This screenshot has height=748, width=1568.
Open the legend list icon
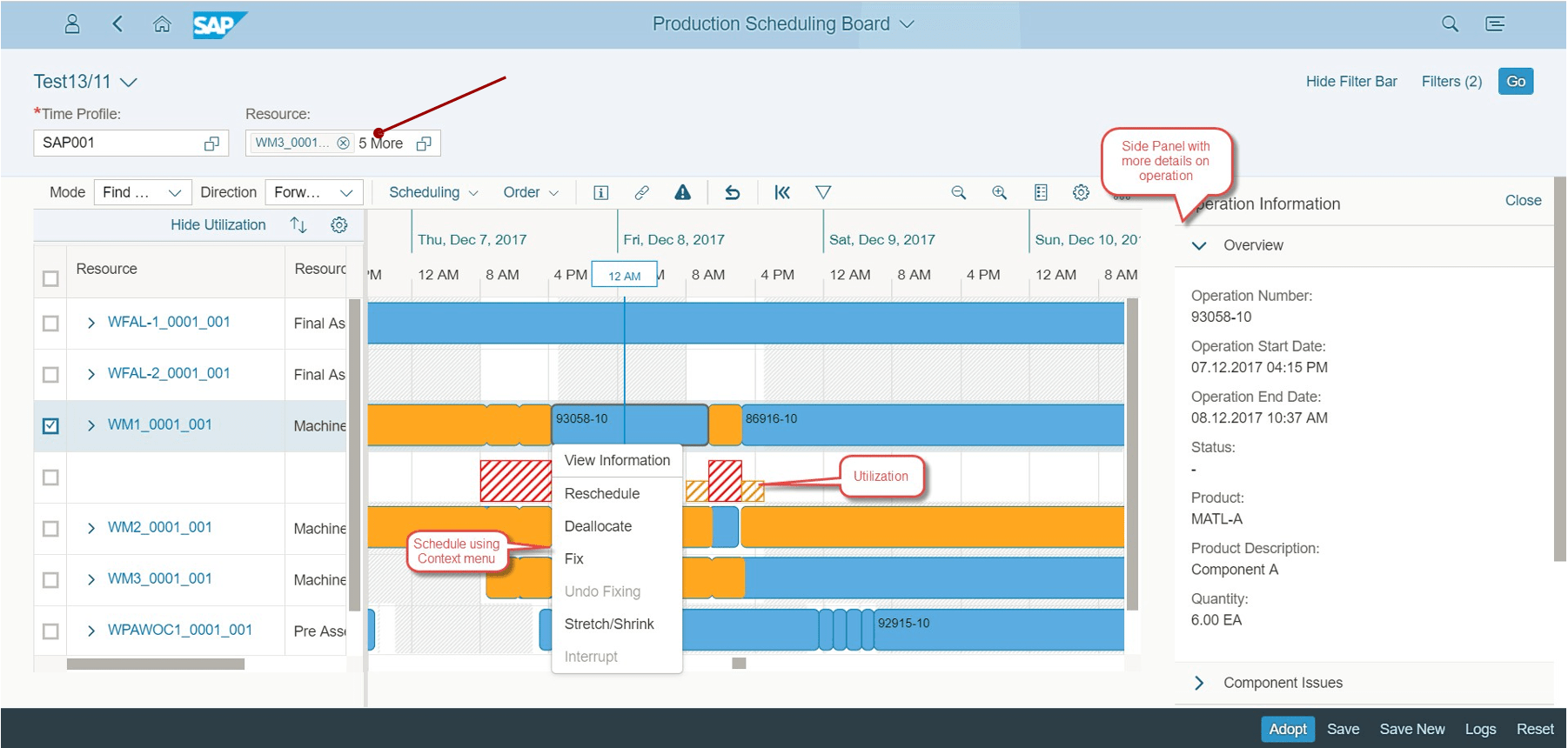coord(1041,192)
